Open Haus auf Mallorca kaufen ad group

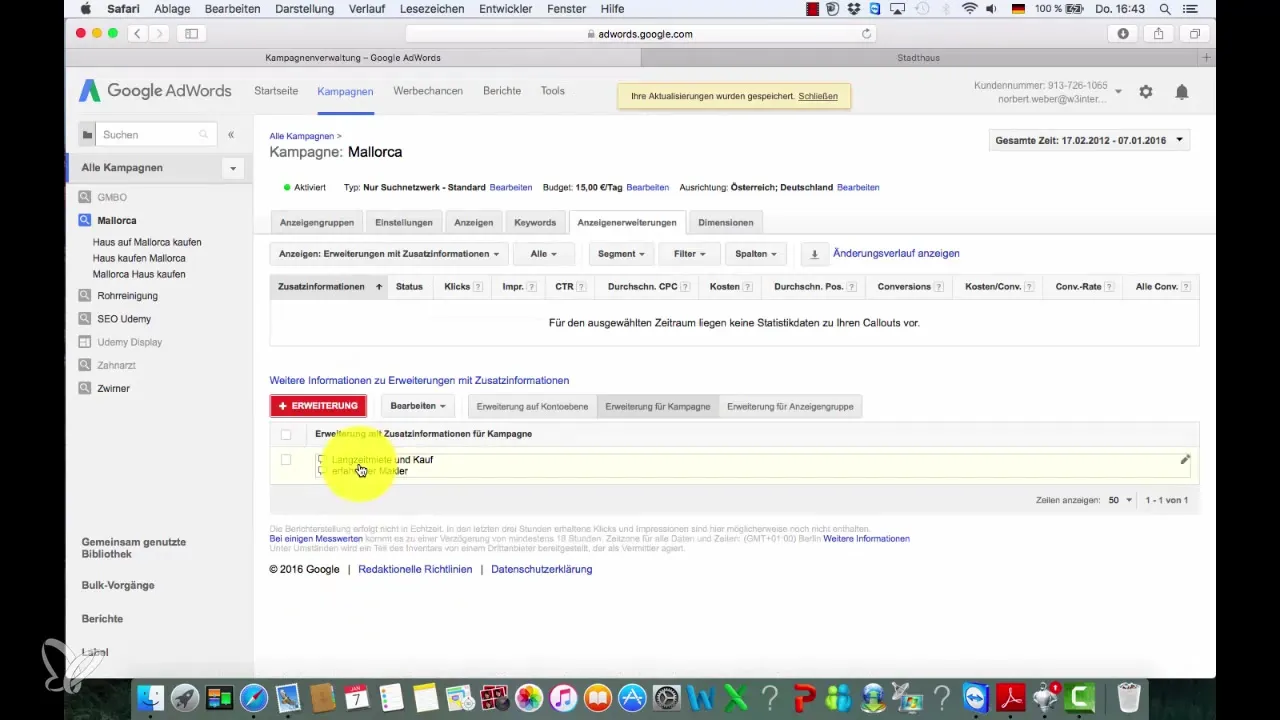tap(147, 242)
